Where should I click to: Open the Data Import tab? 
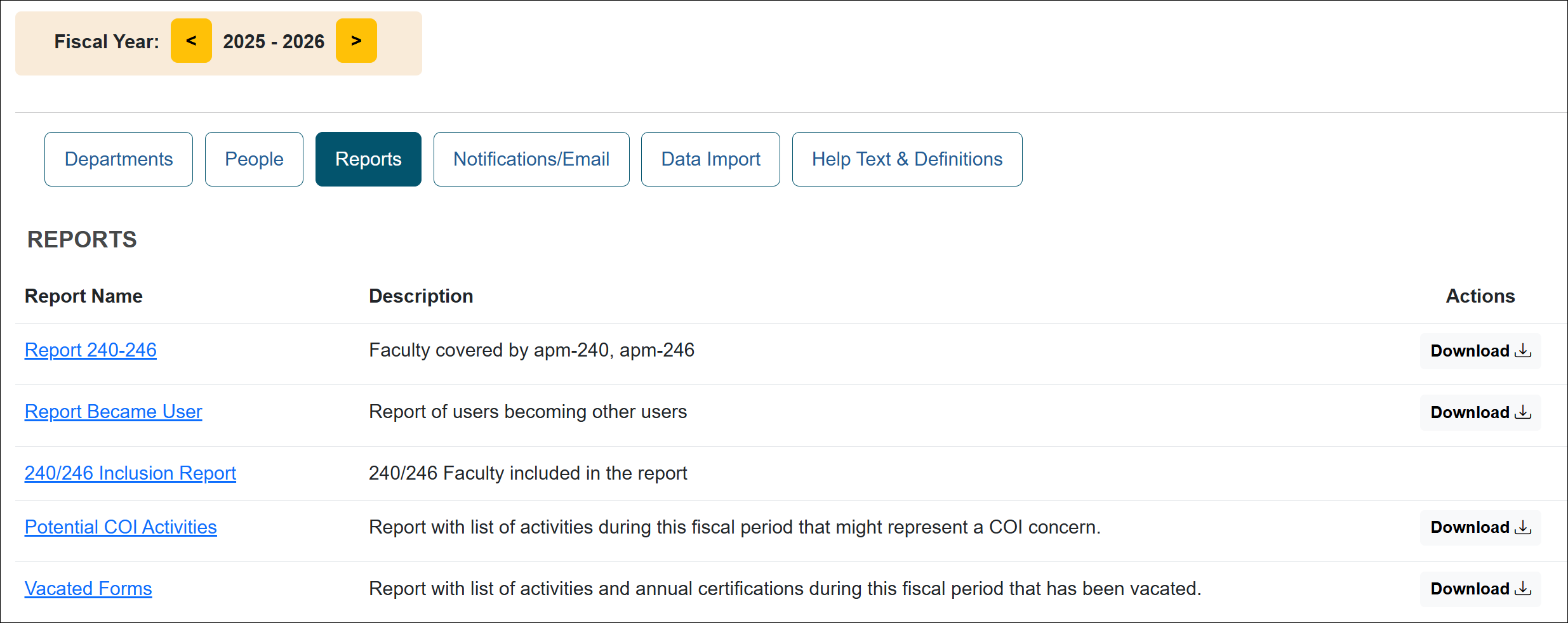[710, 159]
